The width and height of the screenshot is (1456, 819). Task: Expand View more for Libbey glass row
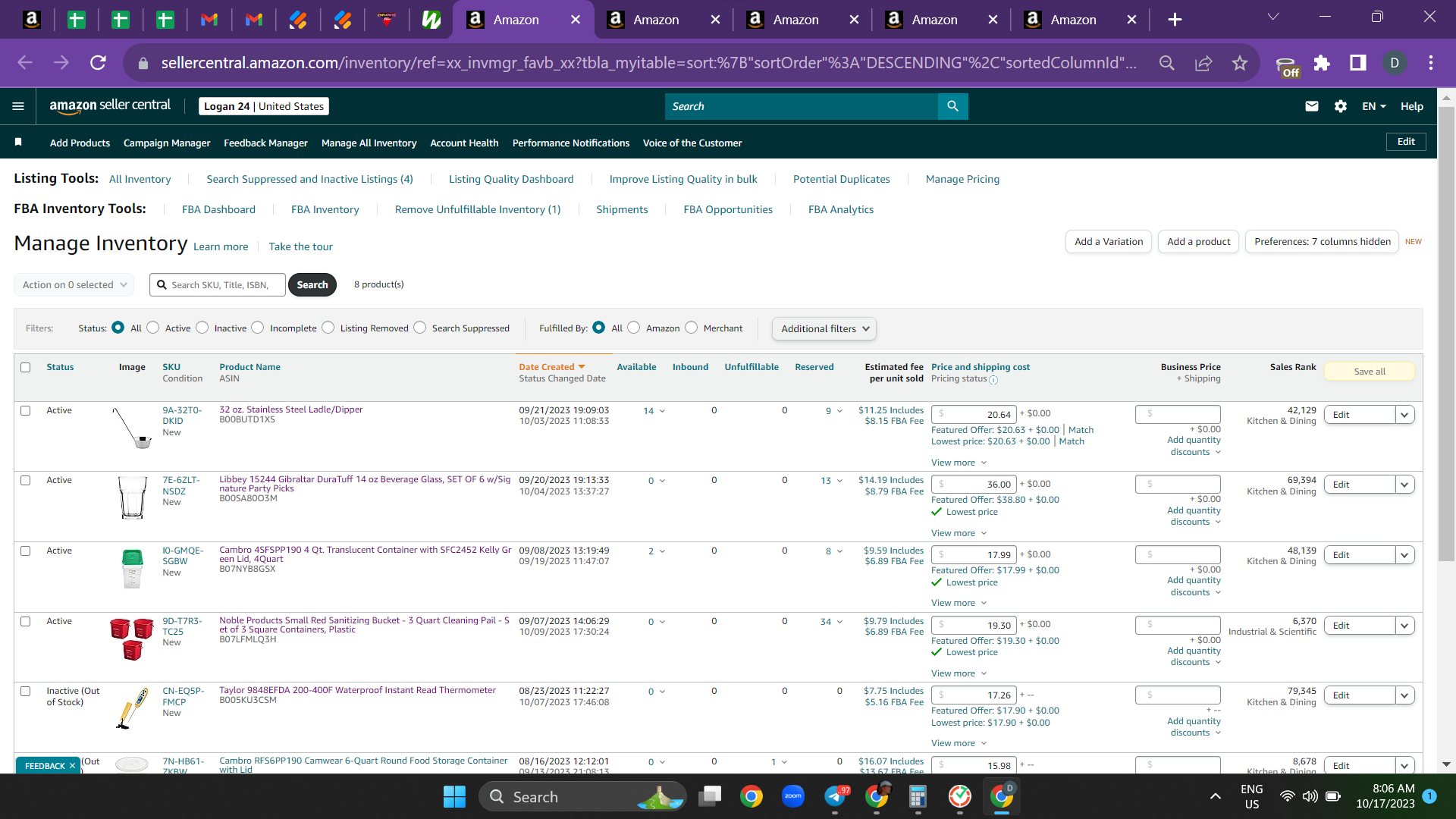[959, 533]
